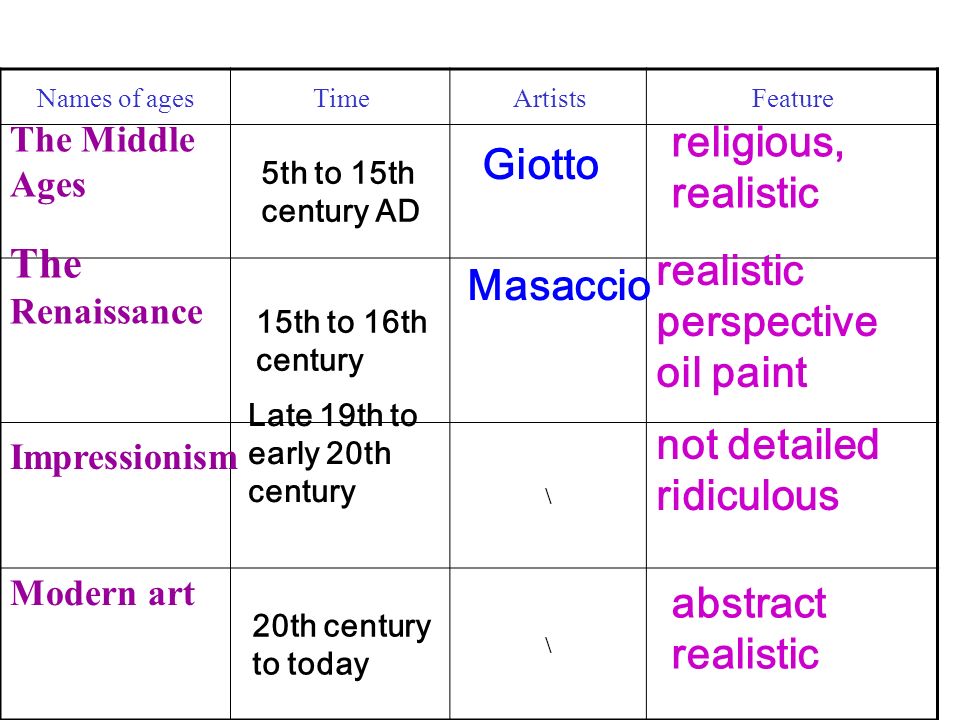960x720 pixels.
Task: Select the 'Time' column header
Action: coord(341,98)
